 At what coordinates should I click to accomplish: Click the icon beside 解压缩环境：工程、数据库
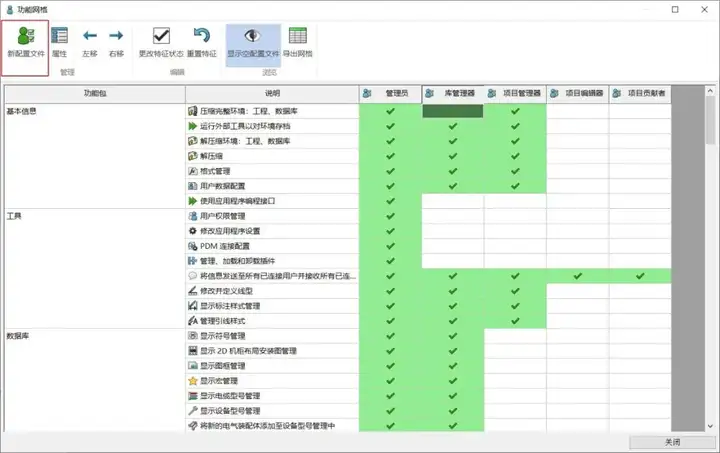[193, 141]
